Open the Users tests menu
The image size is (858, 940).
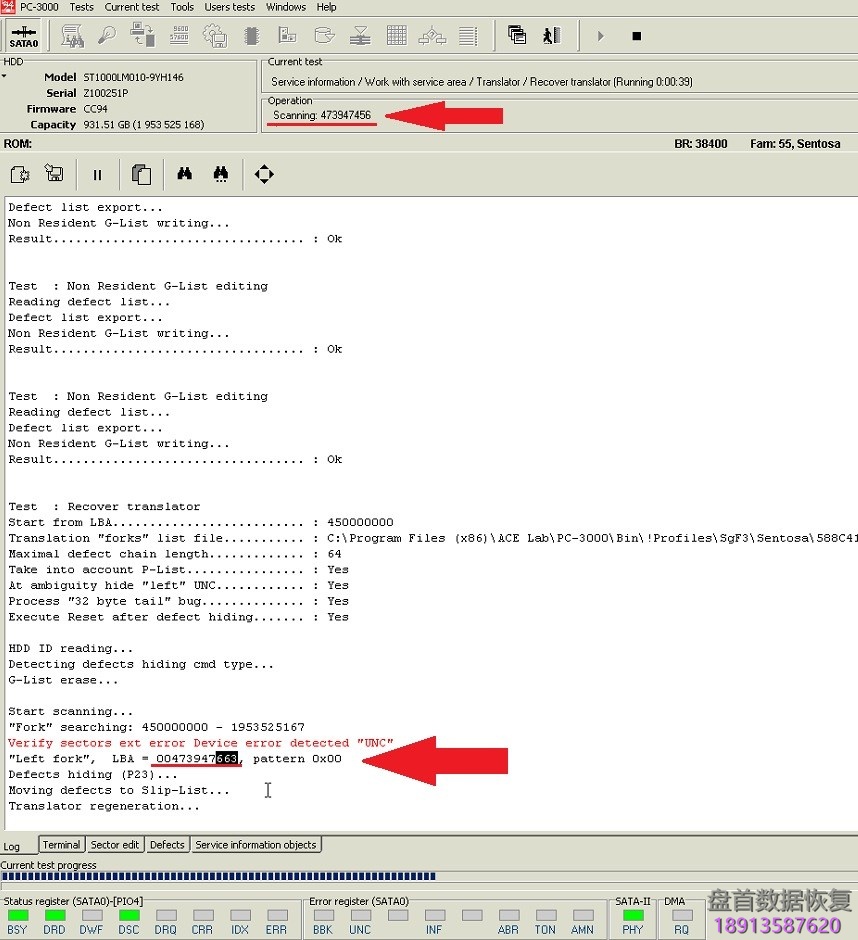[229, 7]
